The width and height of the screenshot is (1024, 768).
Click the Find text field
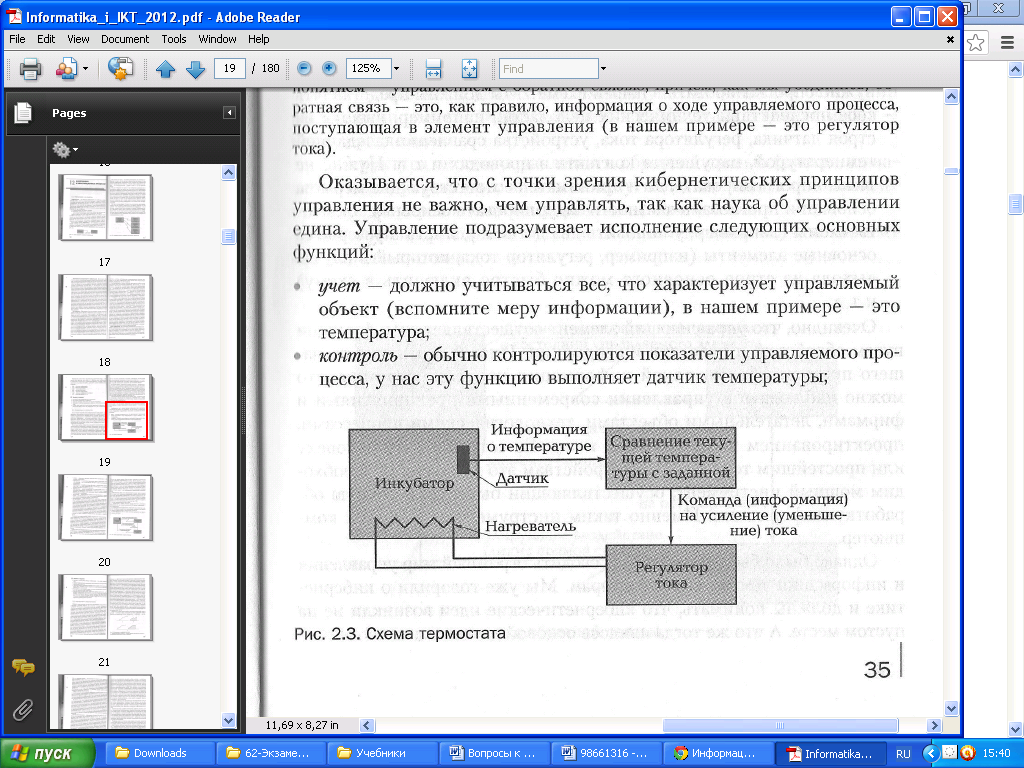[549, 69]
